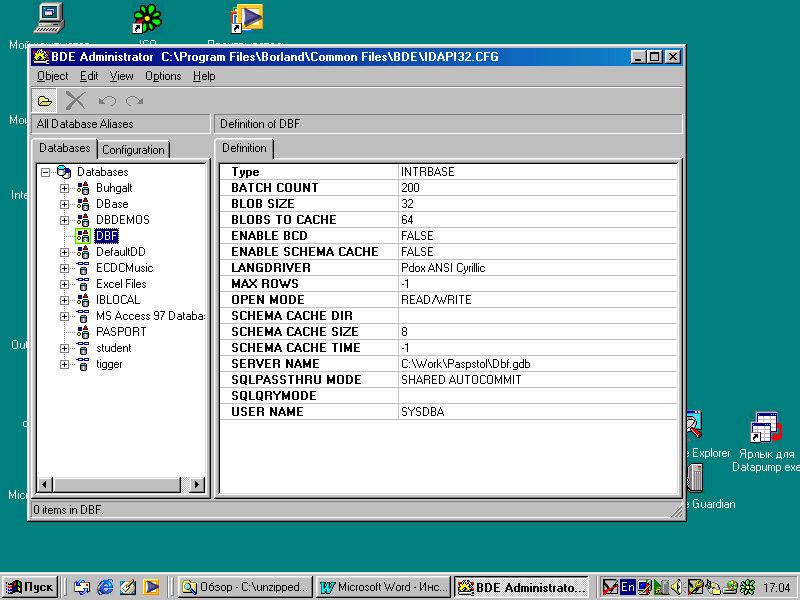Click the Redo arrow toolbar icon

[x=135, y=101]
